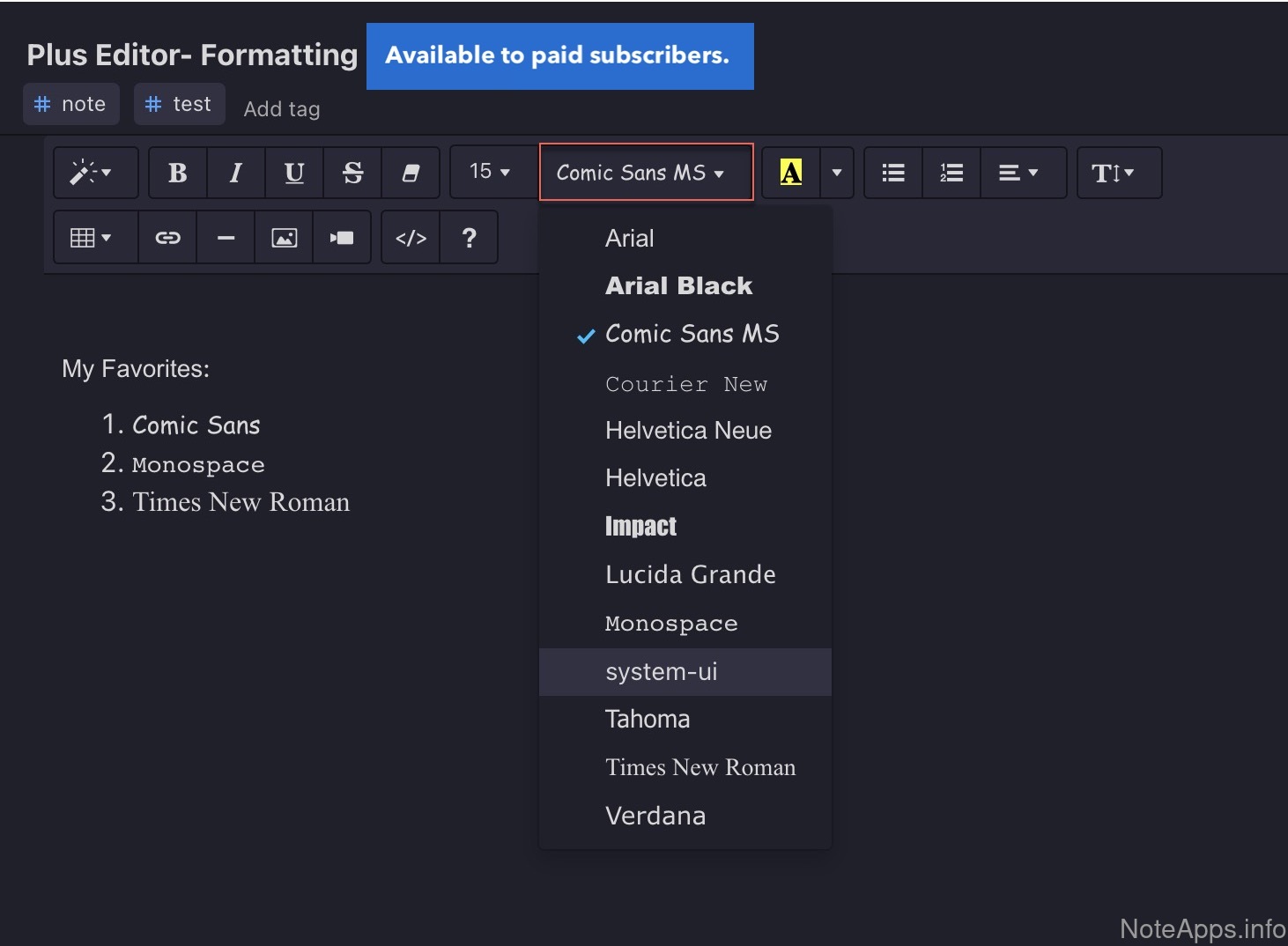The image size is (1288, 946).
Task: Insert a picture using image icon
Action: pyautogui.click(x=284, y=238)
